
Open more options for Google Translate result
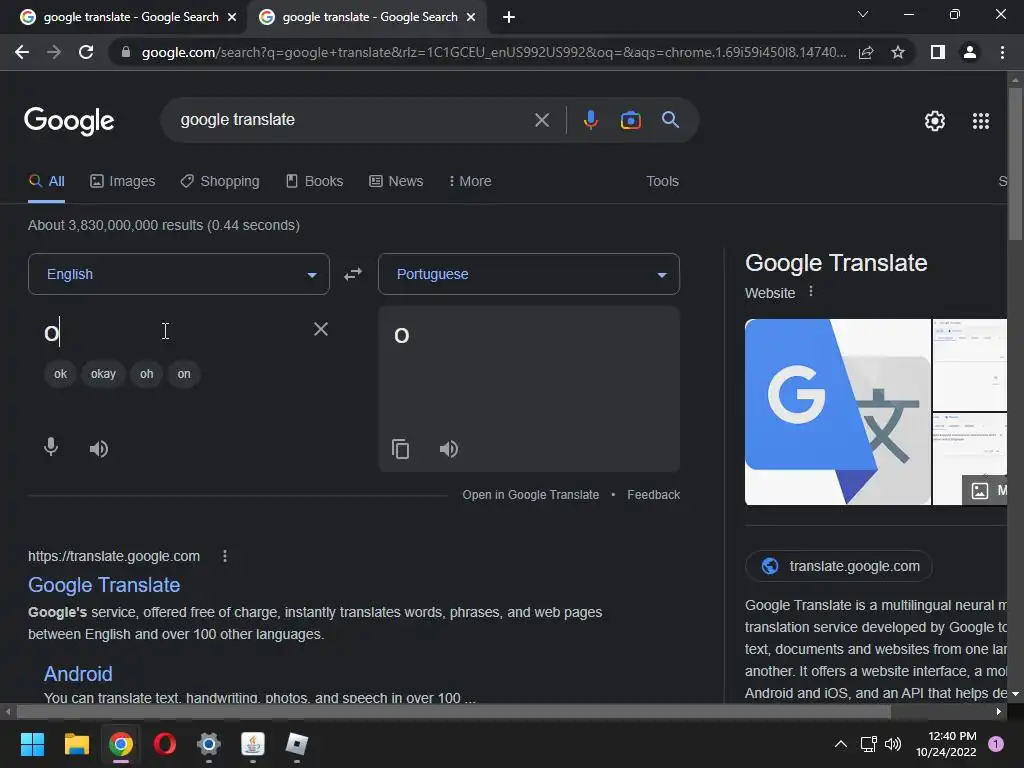click(225, 556)
